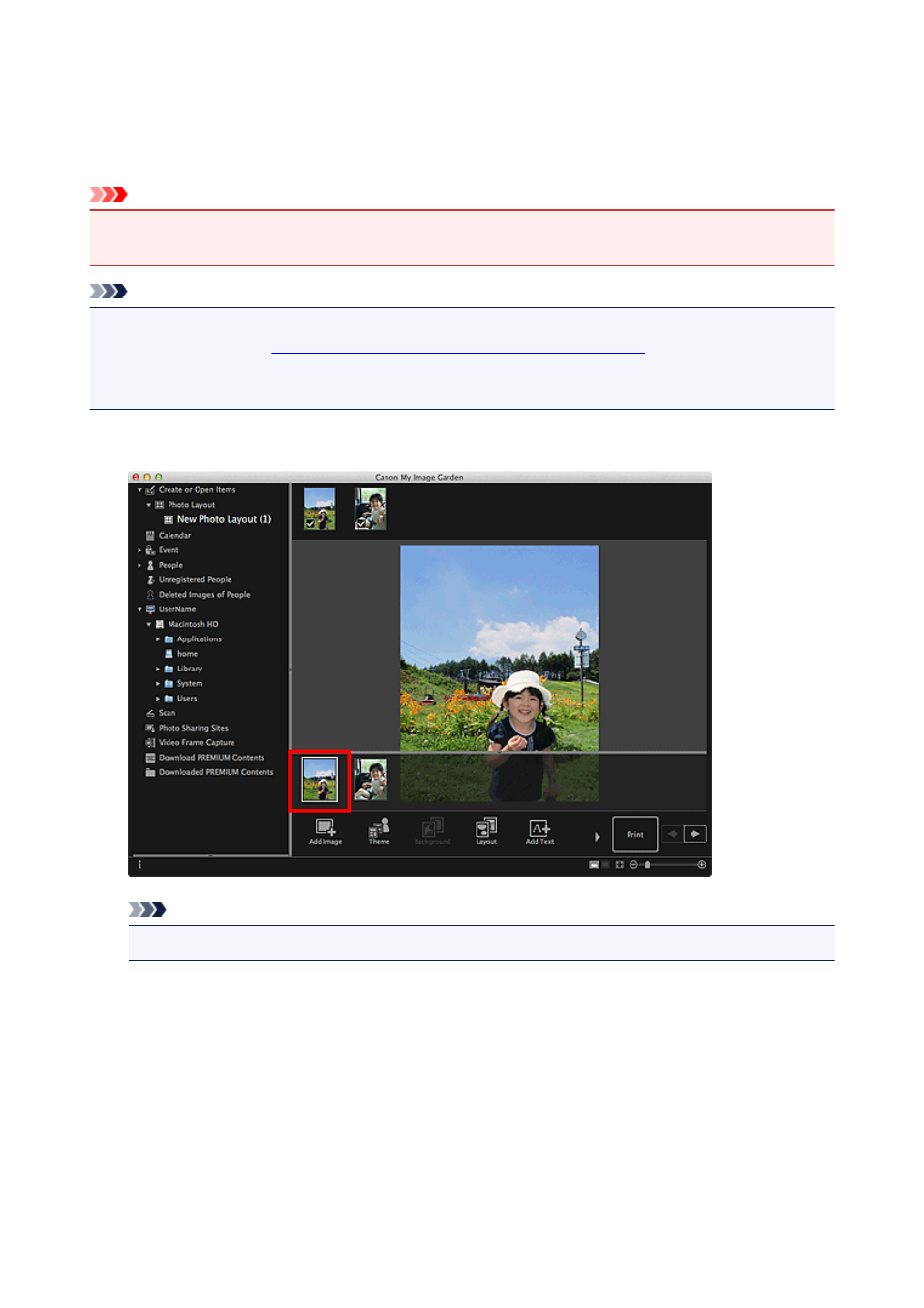The height and width of the screenshot is (1308, 924).
Task: Select the Event row label
Action: click(169, 550)
